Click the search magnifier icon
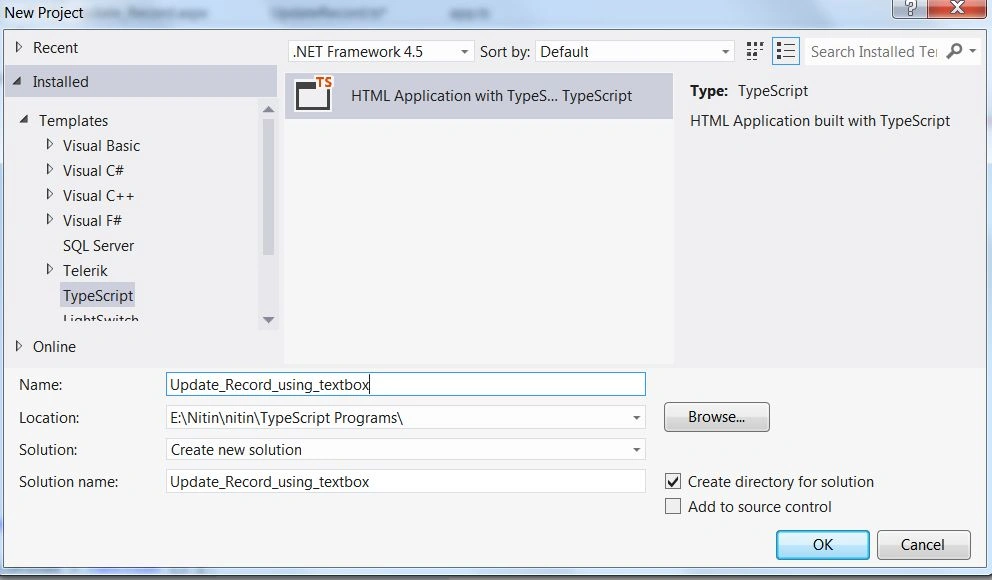 pos(953,51)
